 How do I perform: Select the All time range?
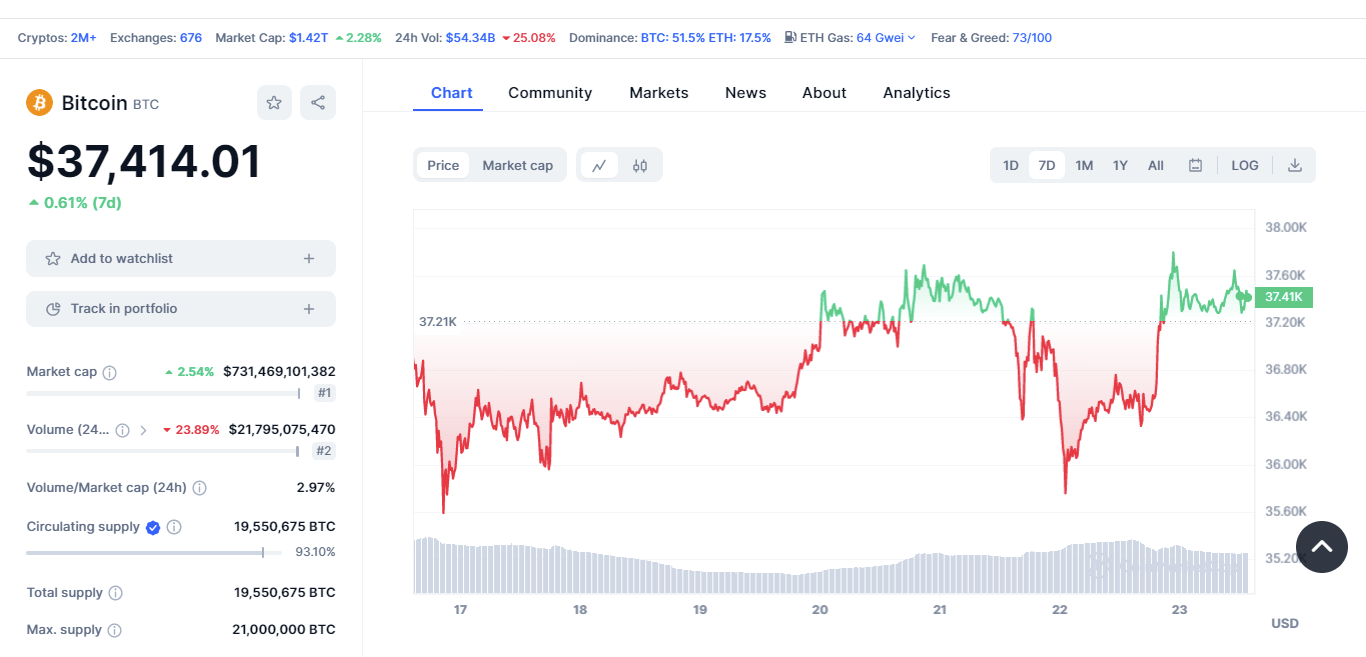pyautogui.click(x=1156, y=165)
